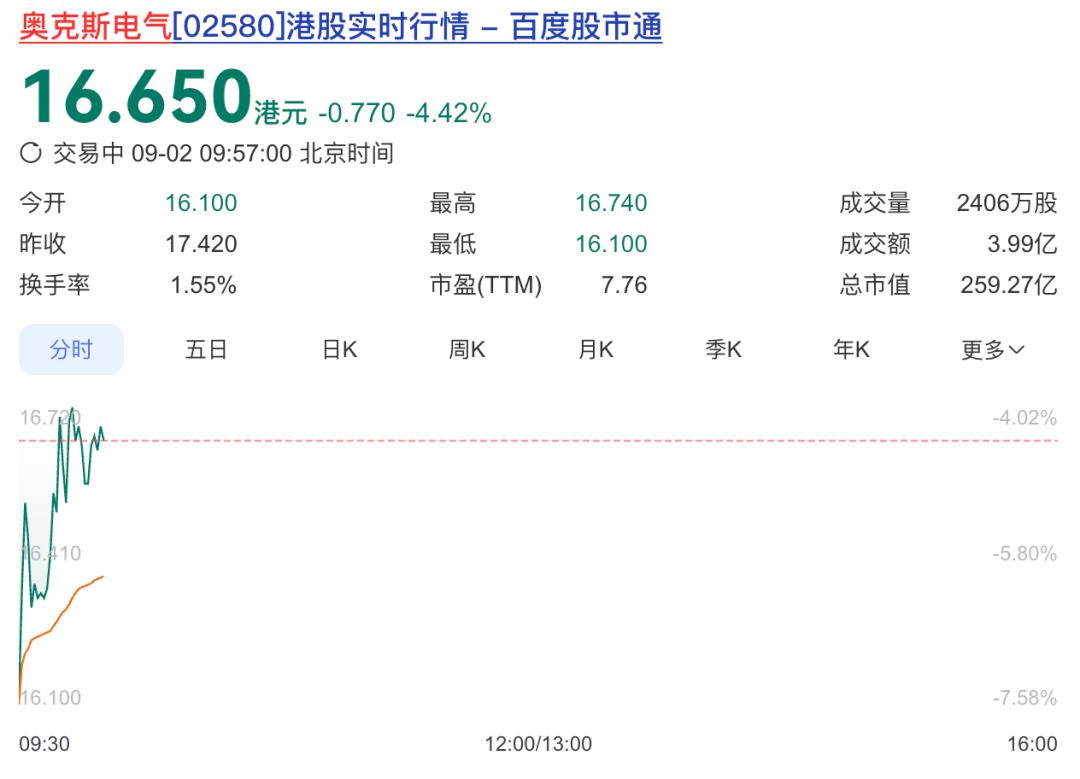
Task: Click the 12:00/13:00 time axis label
Action: pos(538,744)
